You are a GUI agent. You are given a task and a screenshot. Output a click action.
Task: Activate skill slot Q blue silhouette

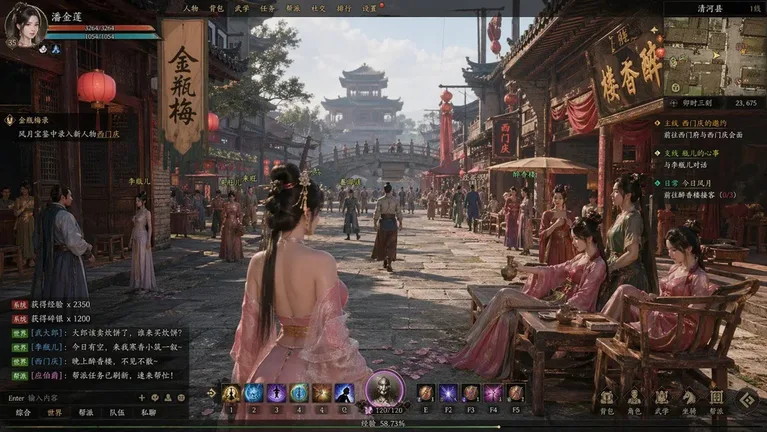pyautogui.click(x=344, y=393)
